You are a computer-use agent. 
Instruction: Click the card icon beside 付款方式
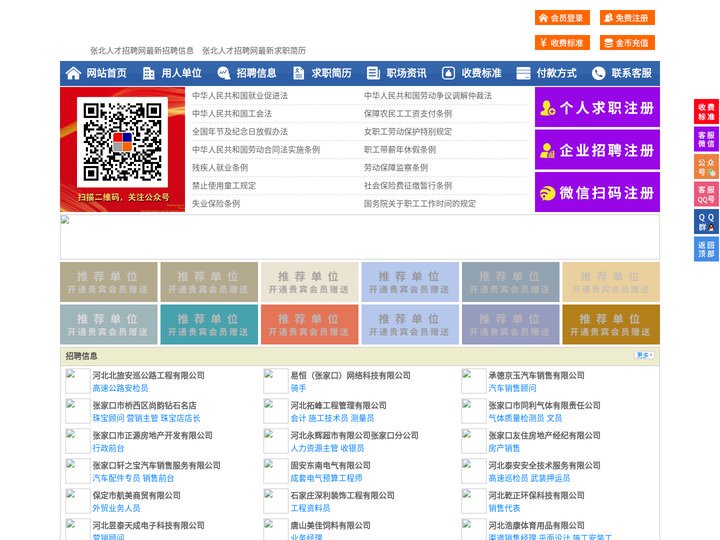(x=523, y=73)
